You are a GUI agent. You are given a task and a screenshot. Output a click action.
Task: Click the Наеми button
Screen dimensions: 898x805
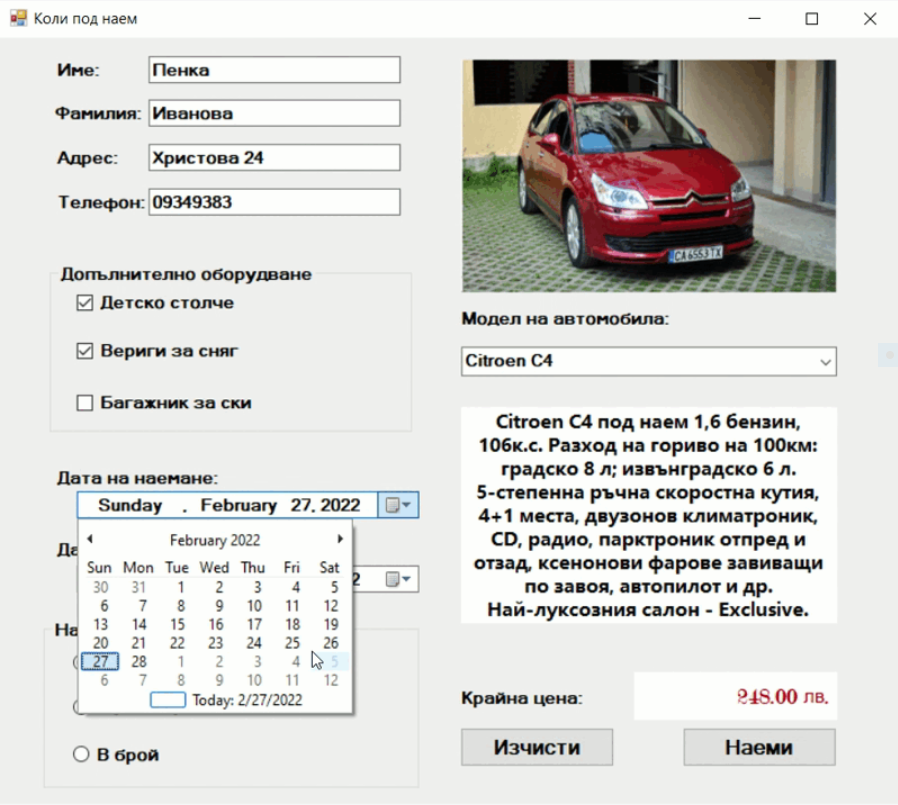[759, 747]
